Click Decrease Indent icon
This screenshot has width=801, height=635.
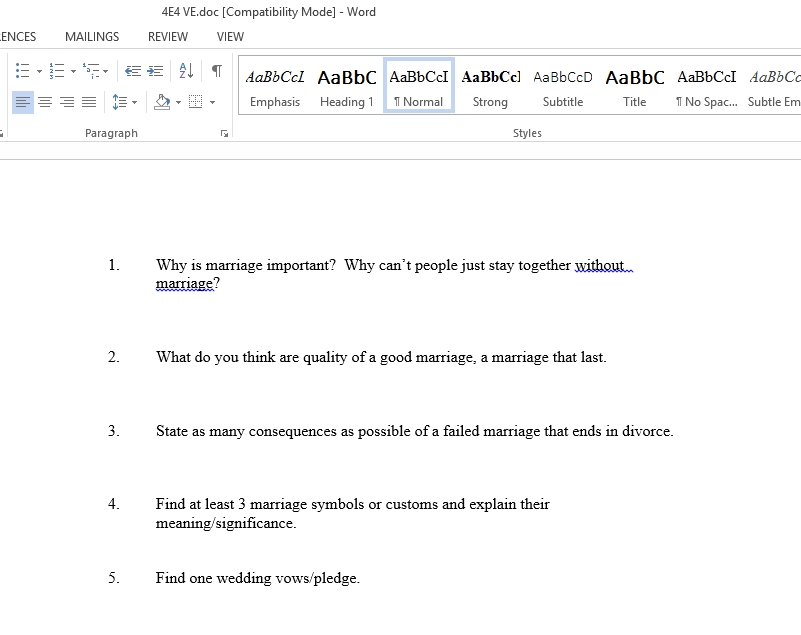pyautogui.click(x=133, y=70)
